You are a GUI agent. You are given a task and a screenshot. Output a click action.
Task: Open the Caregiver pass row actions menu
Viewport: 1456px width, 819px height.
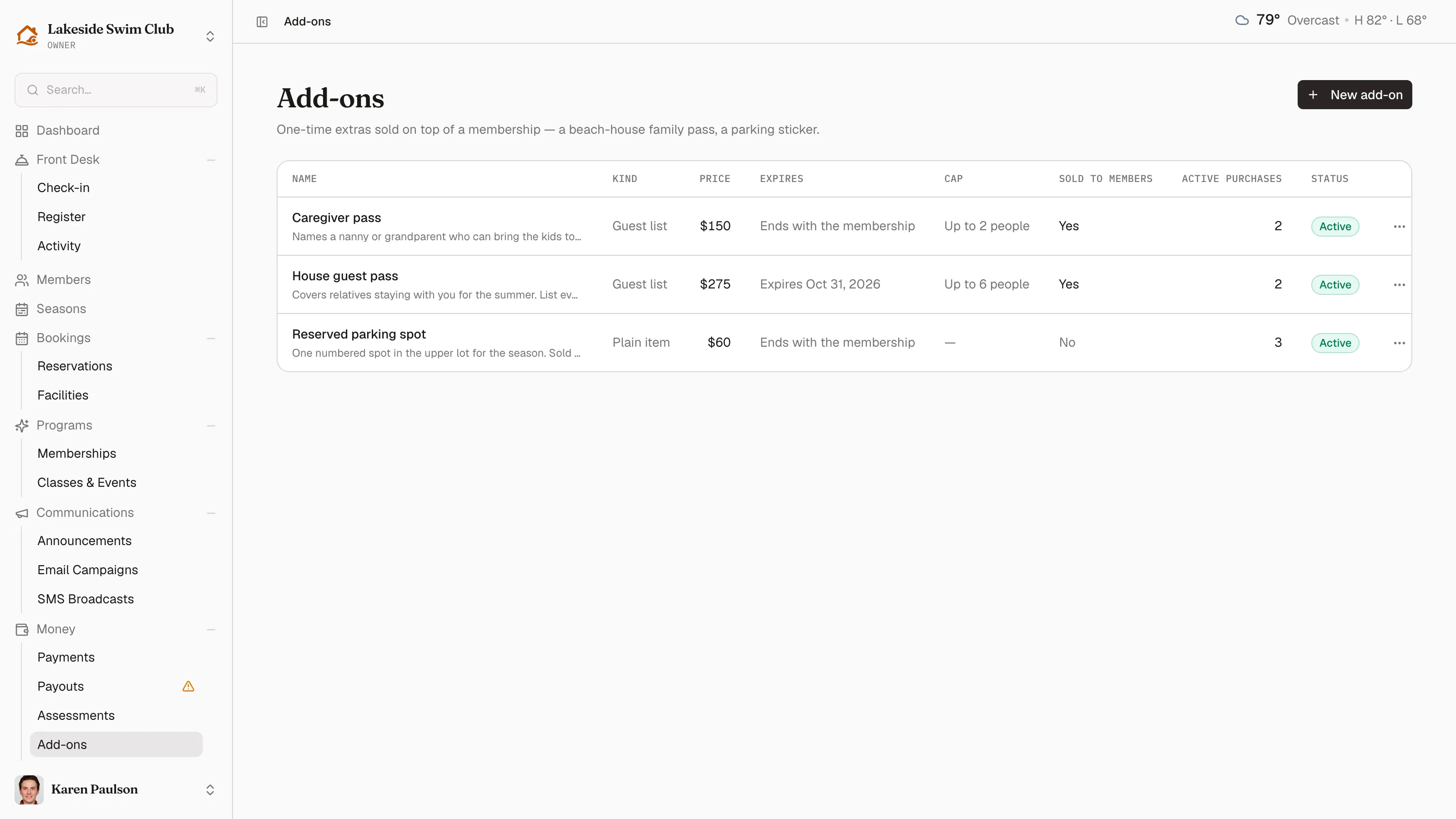click(1399, 227)
